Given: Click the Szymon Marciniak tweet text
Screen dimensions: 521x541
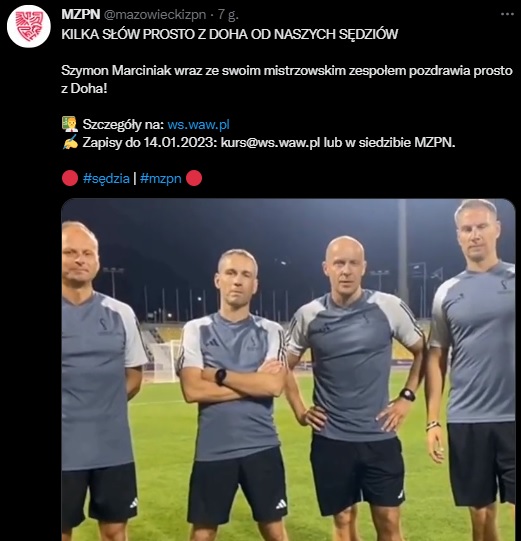Looking at the screenshot, I should [x=287, y=79].
